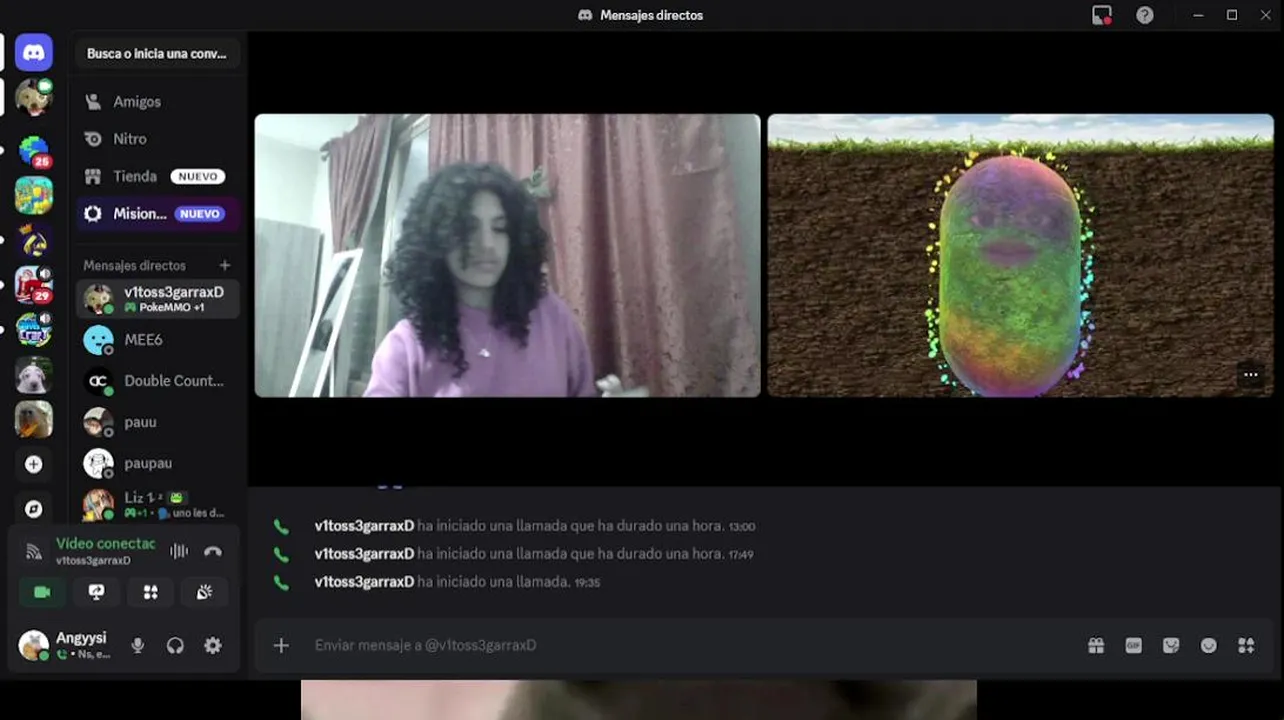Open the MEE6 direct message
This screenshot has width=1284, height=720.
tap(157, 340)
